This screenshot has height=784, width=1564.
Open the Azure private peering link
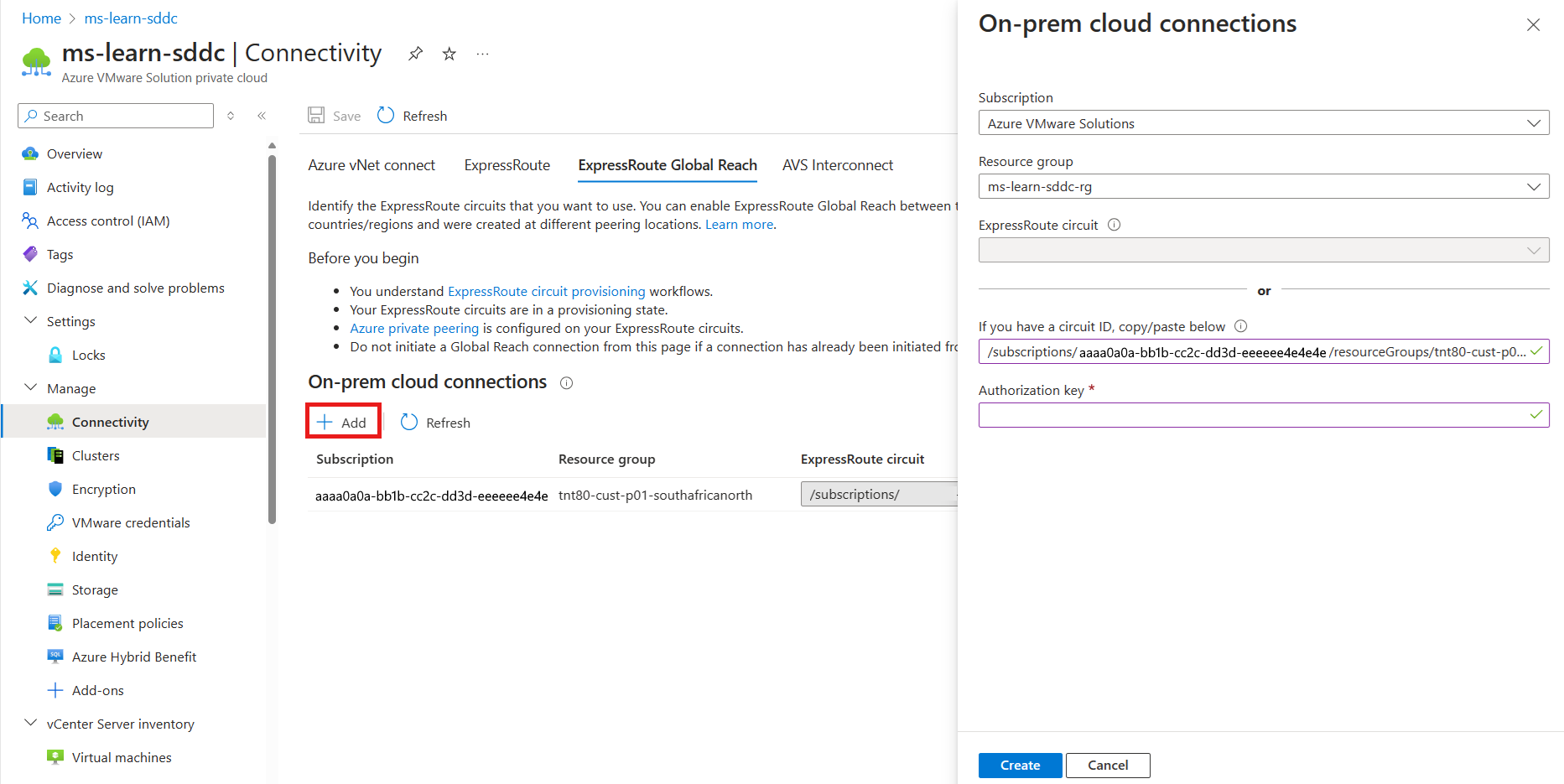pos(414,329)
